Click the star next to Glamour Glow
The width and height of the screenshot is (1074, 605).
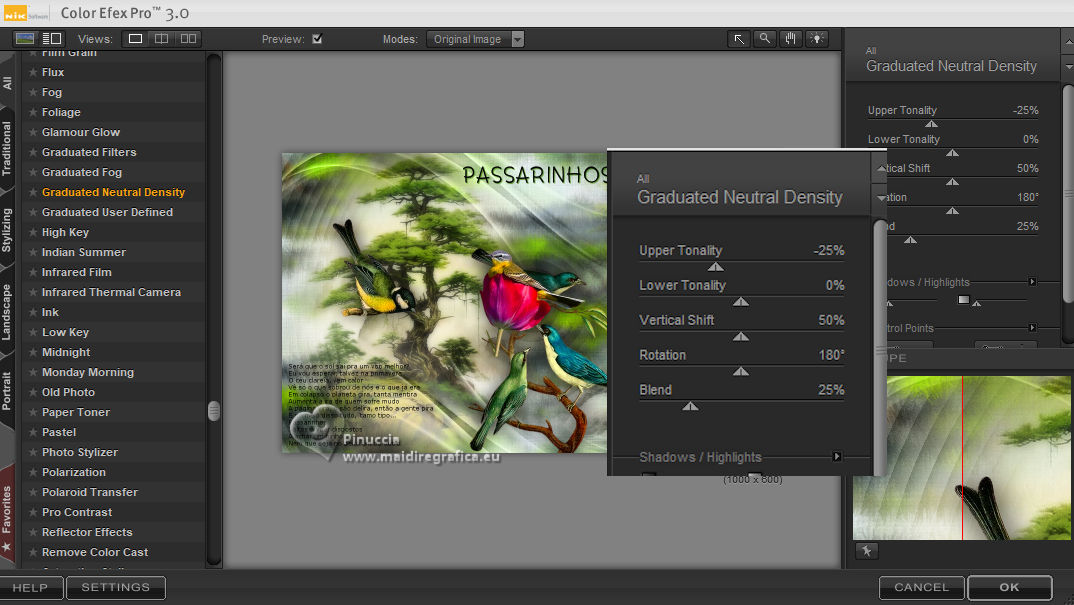(33, 132)
